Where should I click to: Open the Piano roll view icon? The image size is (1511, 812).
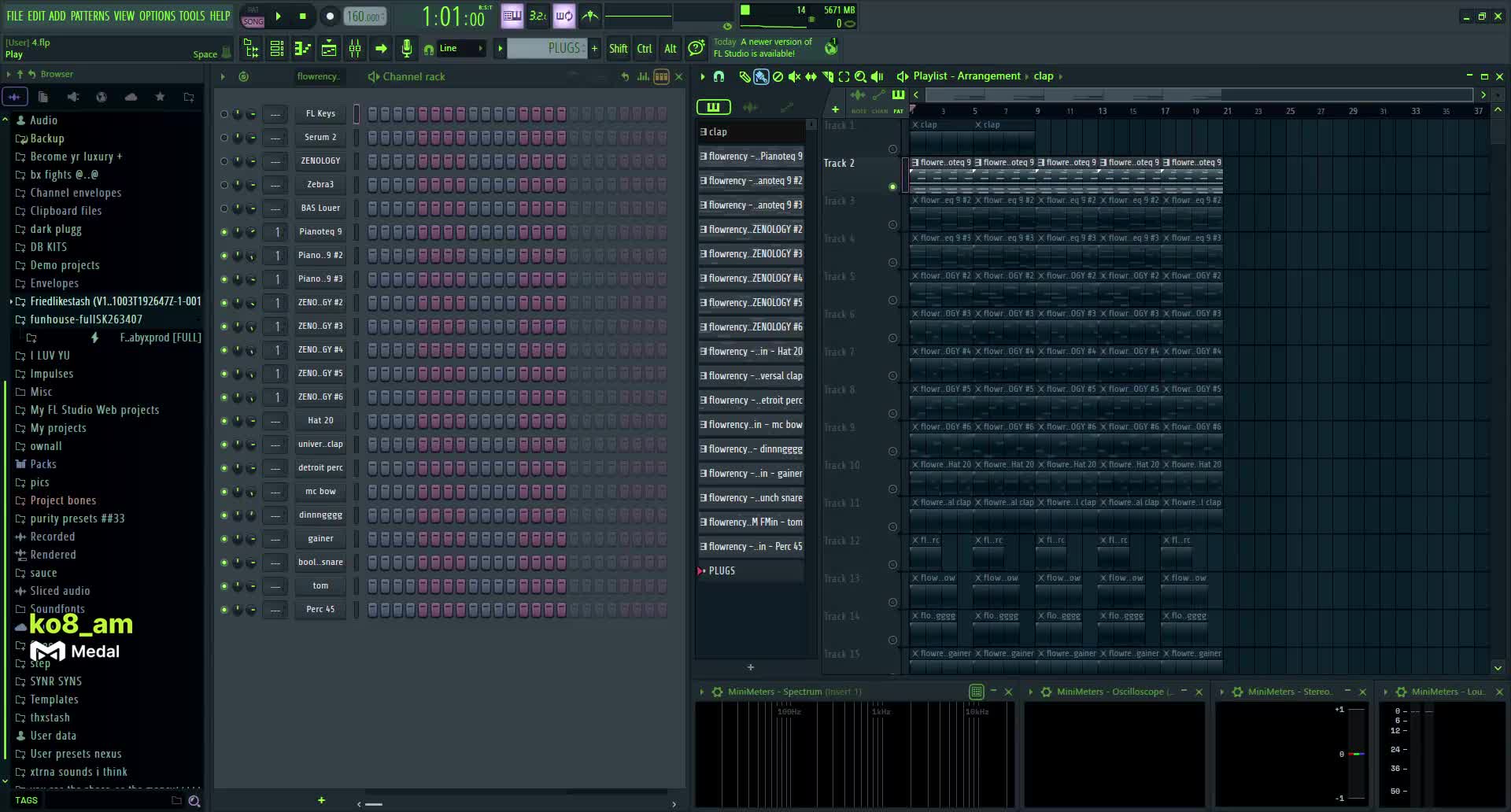point(303,49)
